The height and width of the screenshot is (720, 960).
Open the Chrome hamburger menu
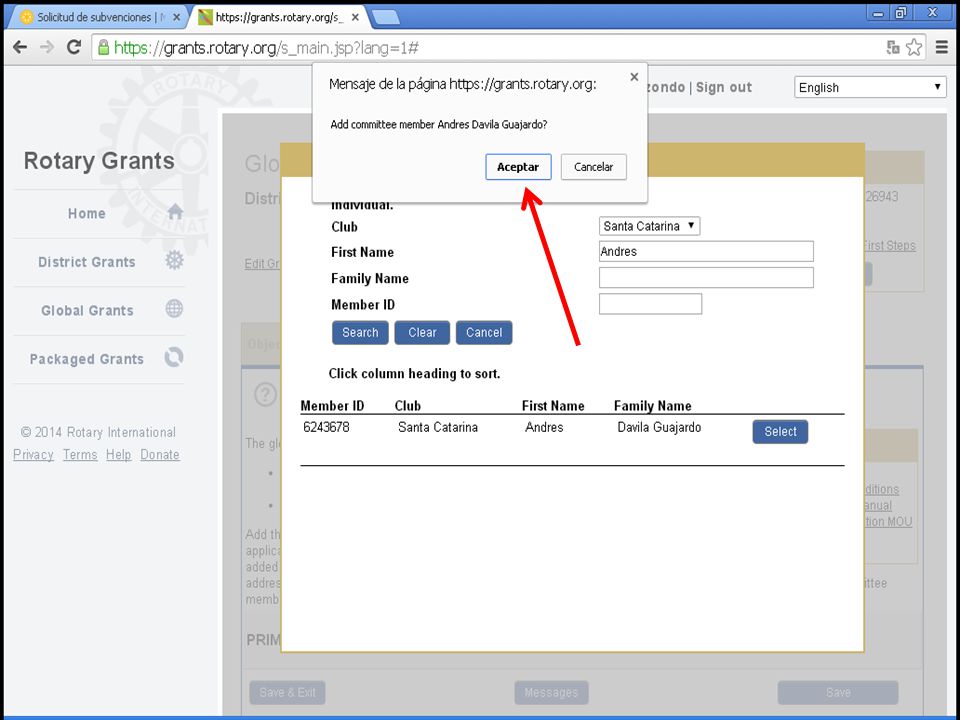click(x=942, y=47)
